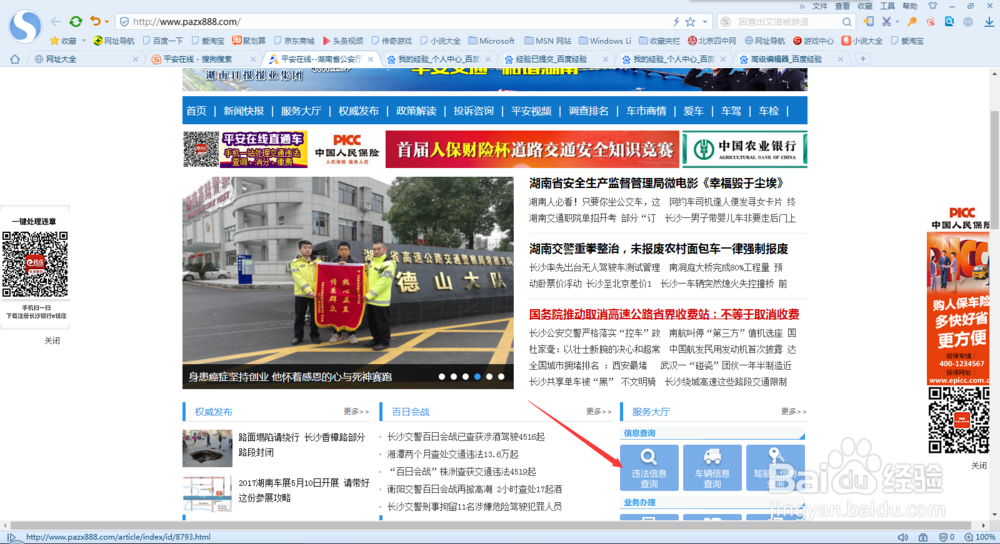Open the dropdown next to the bookmark star
Image resolution: width=1000 pixels, height=544 pixels.
click(705, 22)
